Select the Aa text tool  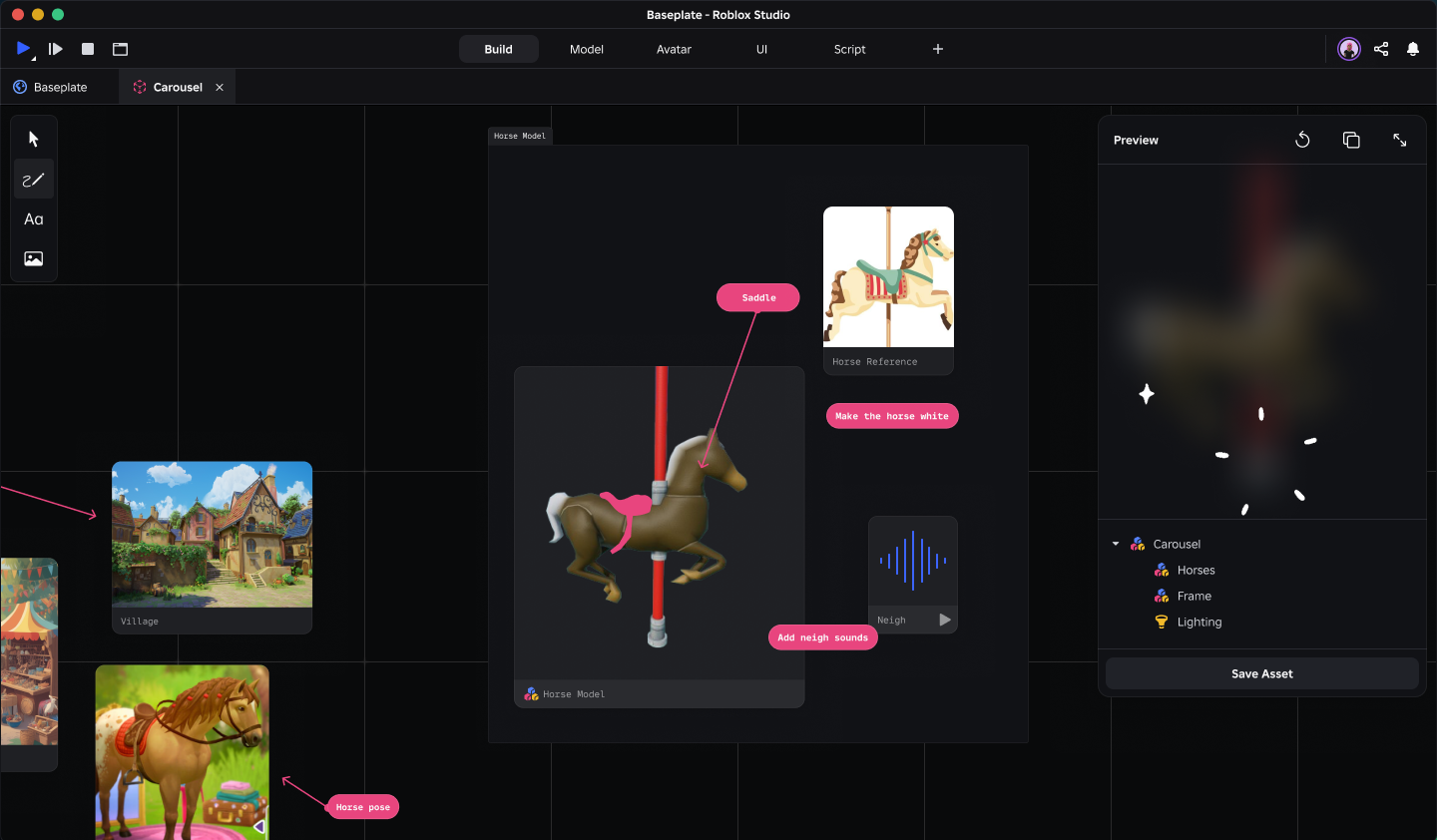coord(34,219)
